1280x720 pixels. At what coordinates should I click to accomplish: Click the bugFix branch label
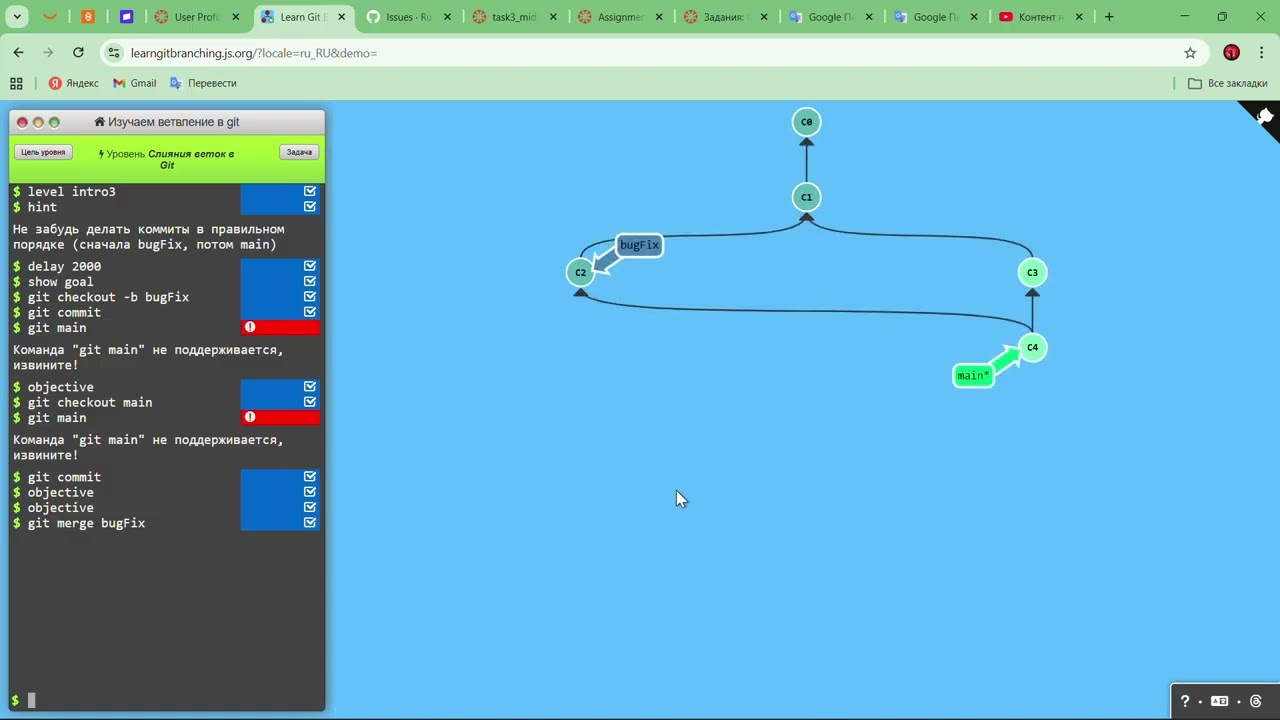tap(639, 245)
